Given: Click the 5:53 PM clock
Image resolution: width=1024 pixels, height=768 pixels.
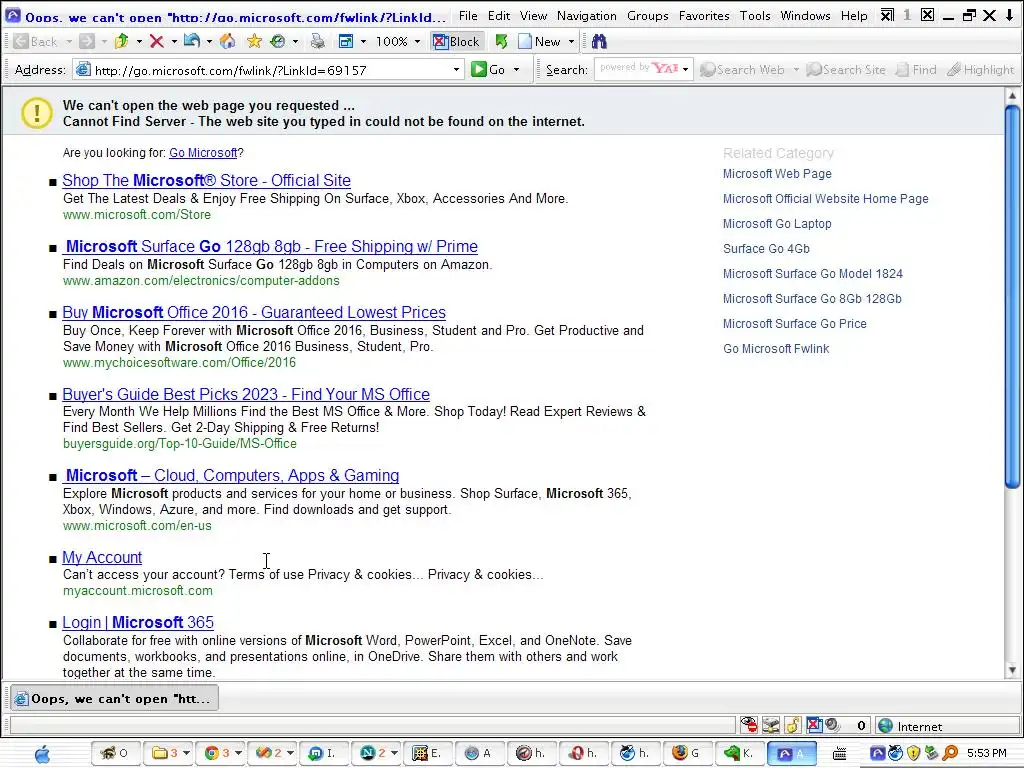Looking at the screenshot, I should (986, 753).
